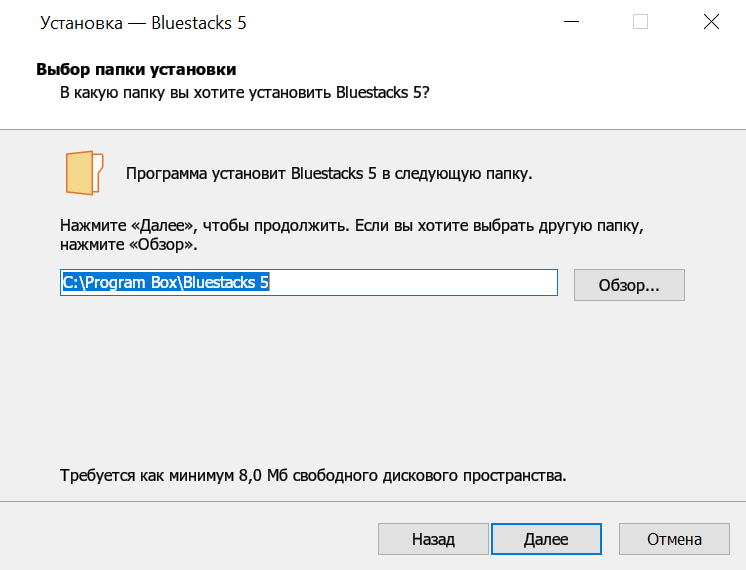Click the 'Требуется как минимум 8,0 Мб' text
Image resolution: width=746 pixels, height=570 pixels.
point(174,475)
